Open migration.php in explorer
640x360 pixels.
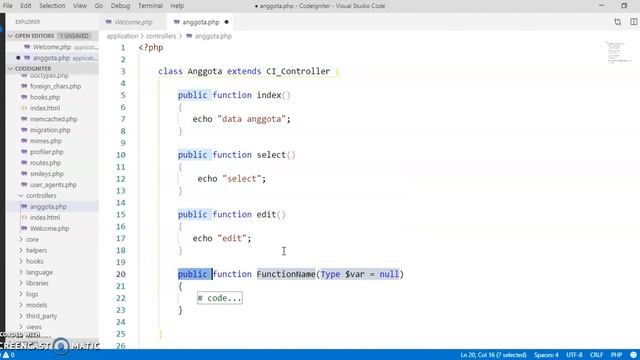pos(50,130)
